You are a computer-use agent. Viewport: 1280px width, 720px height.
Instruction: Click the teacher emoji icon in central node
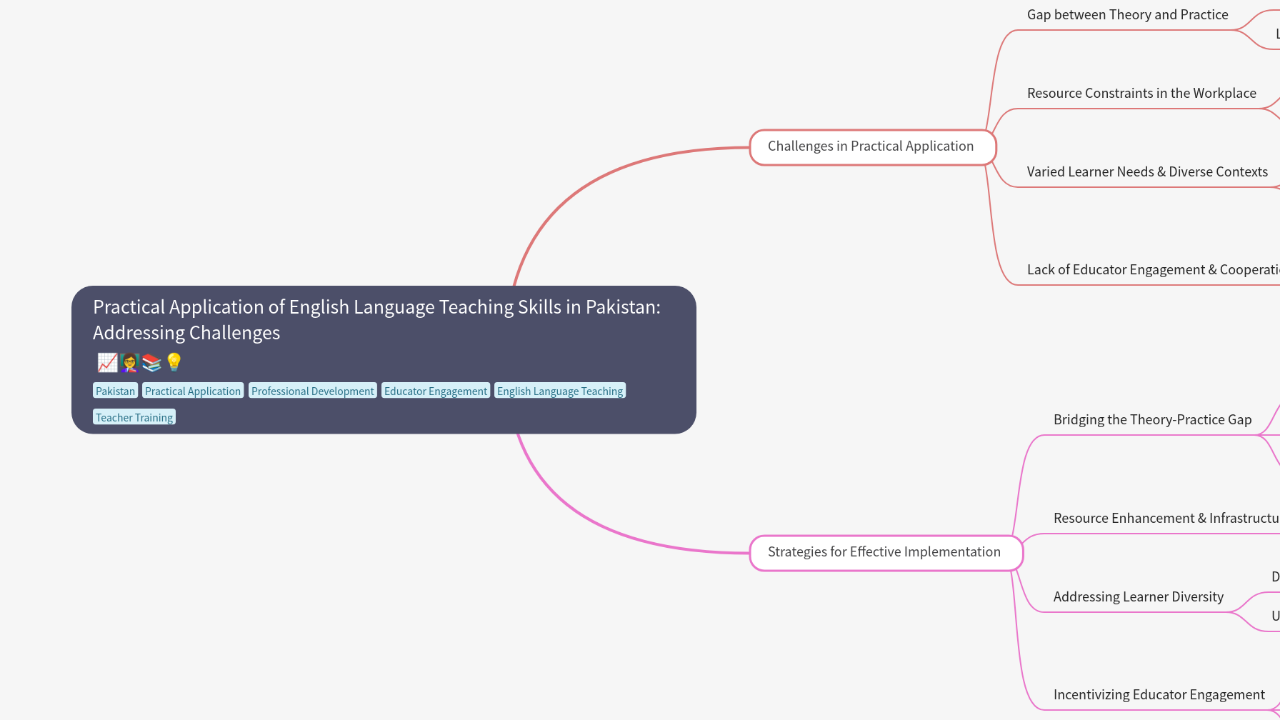[x=129, y=363]
